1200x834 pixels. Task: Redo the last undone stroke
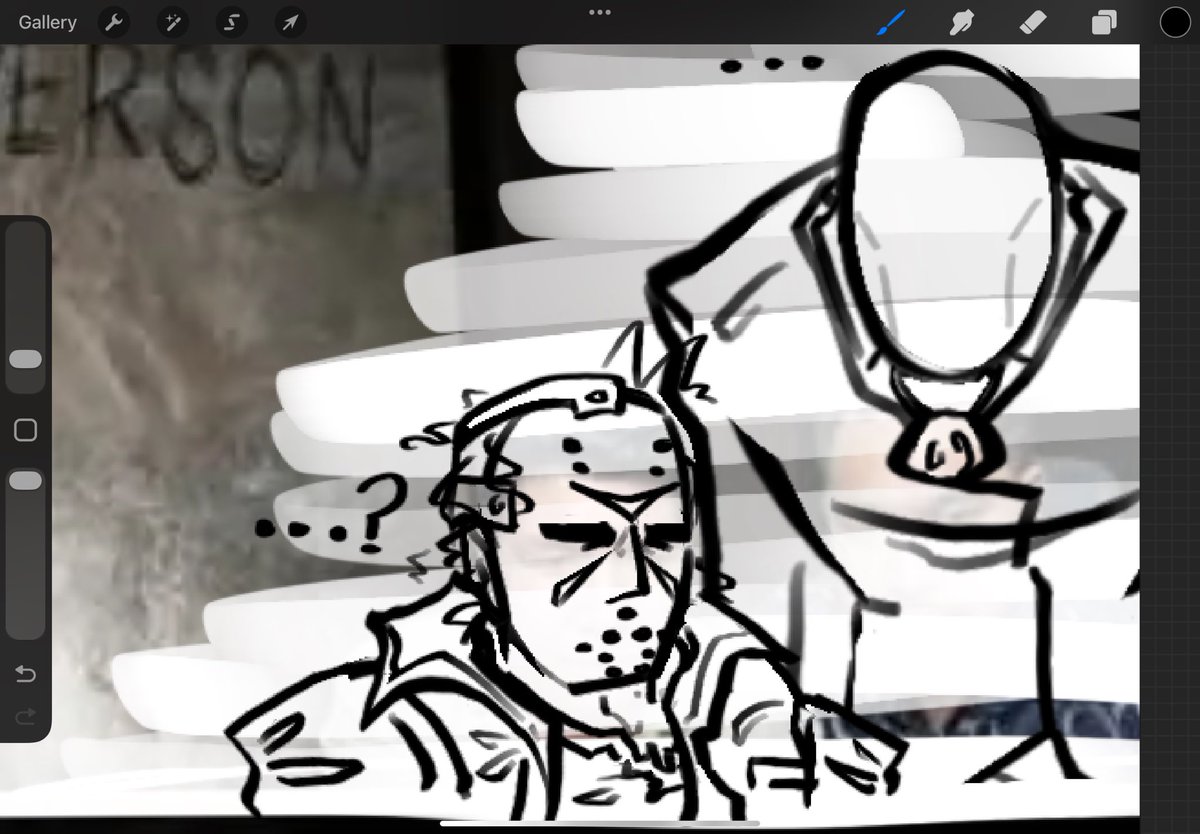[25, 715]
